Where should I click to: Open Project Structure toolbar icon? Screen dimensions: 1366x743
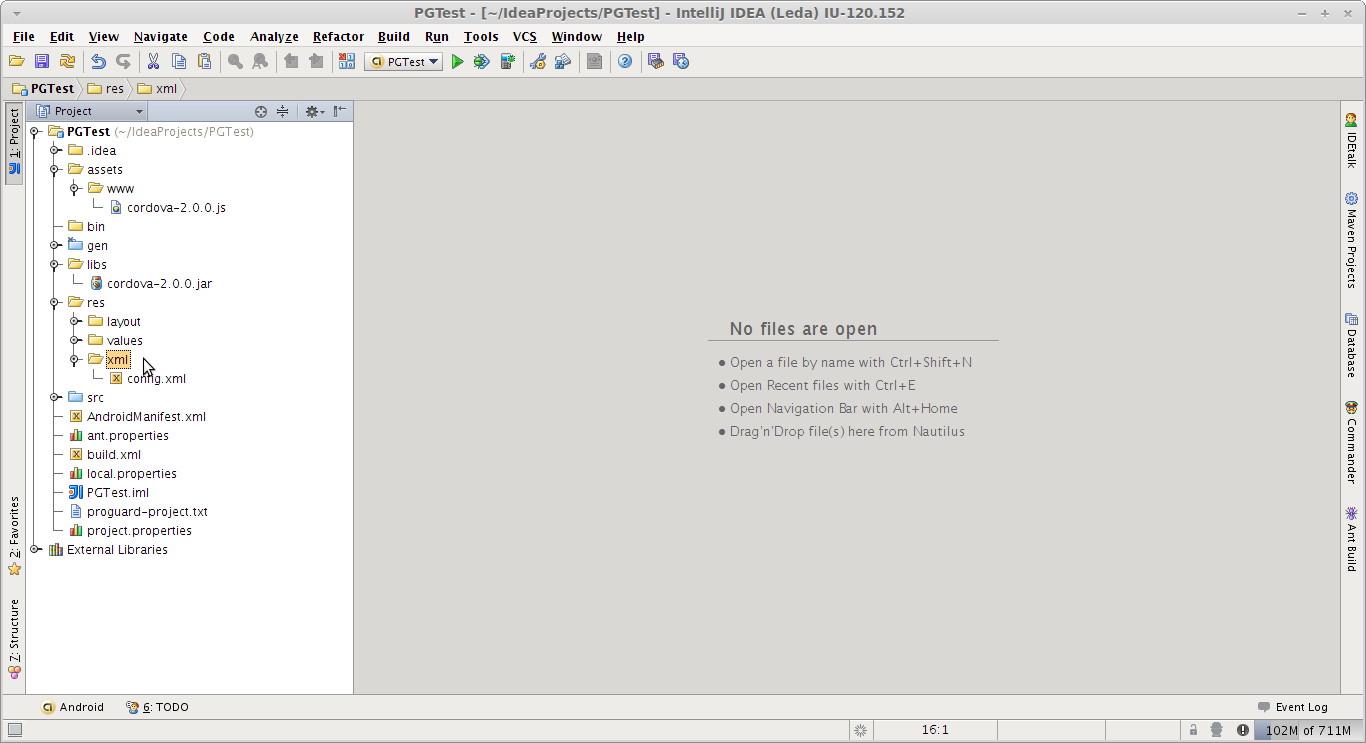pos(563,61)
